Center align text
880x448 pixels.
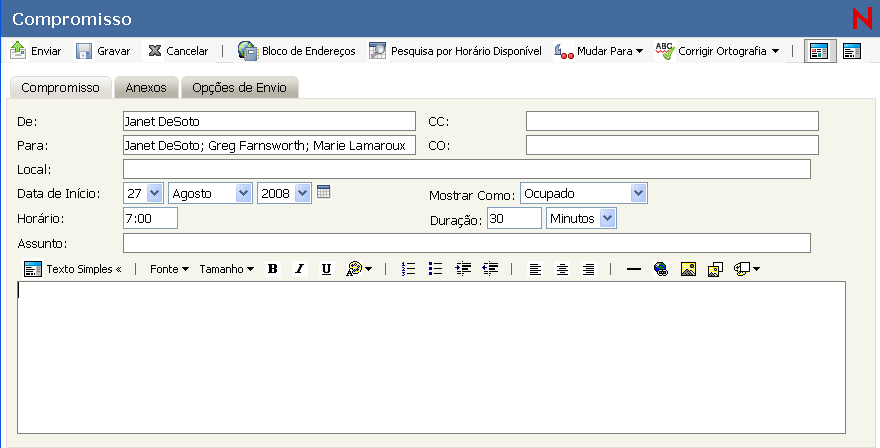tap(562, 269)
